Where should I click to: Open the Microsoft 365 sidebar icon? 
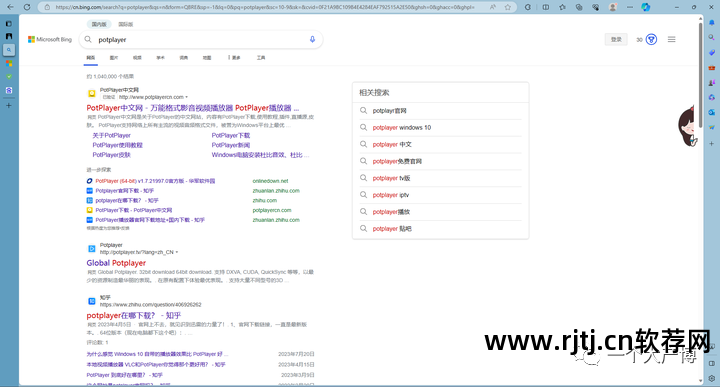[712, 97]
